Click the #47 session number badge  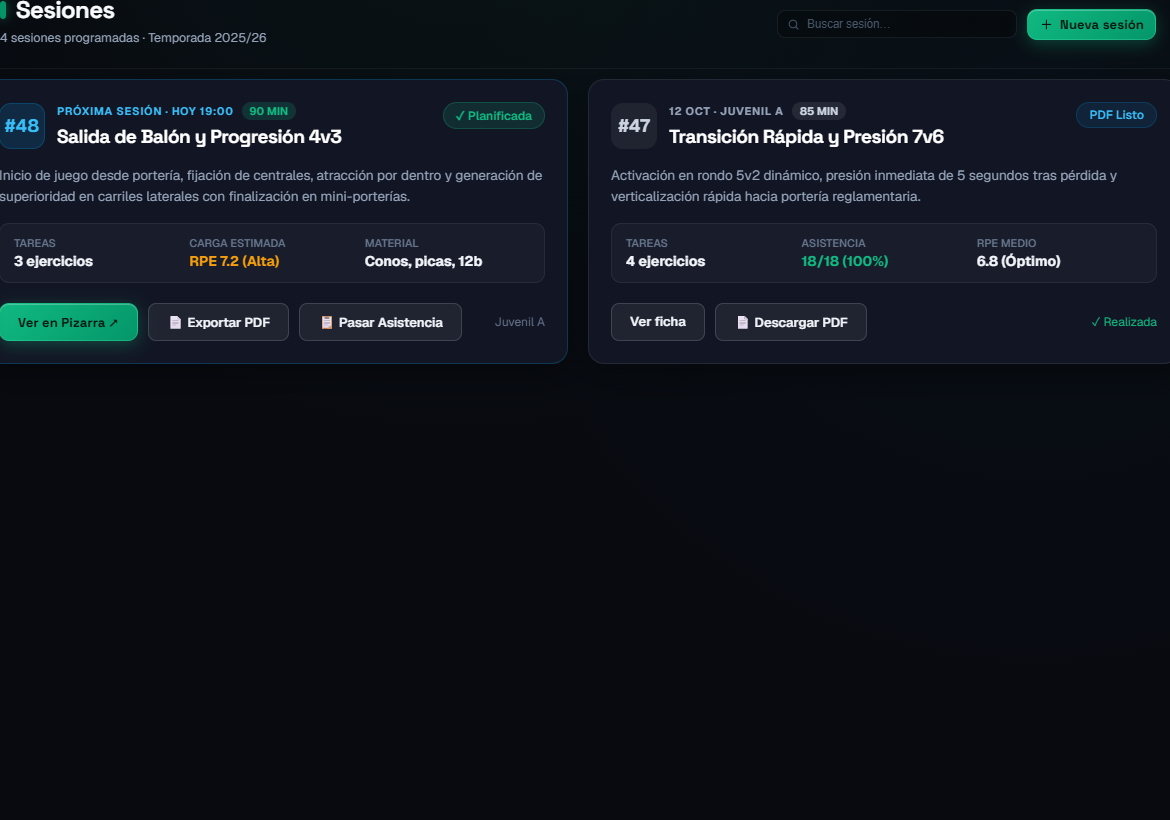[634, 125]
